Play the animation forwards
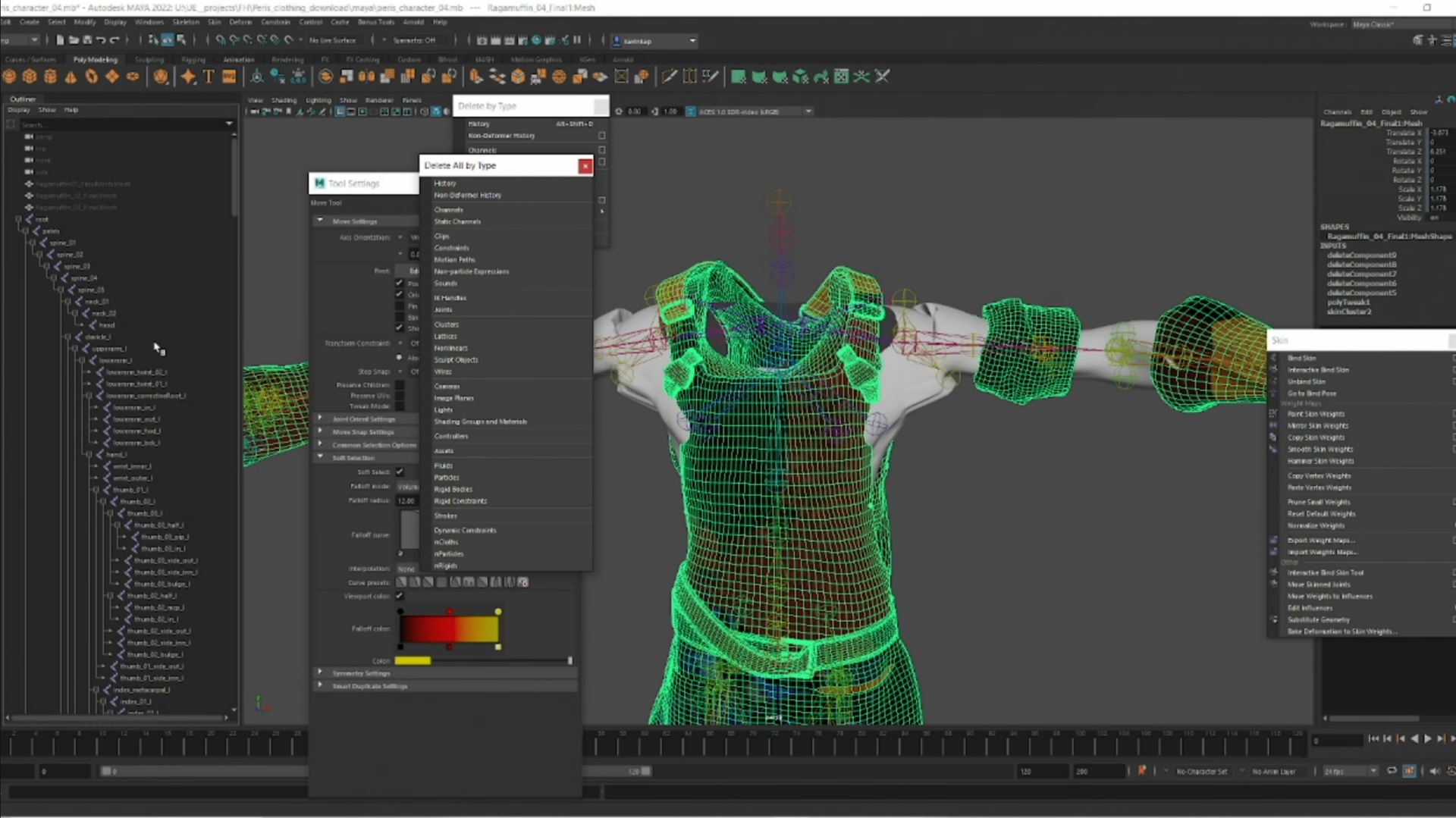 pyautogui.click(x=1428, y=738)
